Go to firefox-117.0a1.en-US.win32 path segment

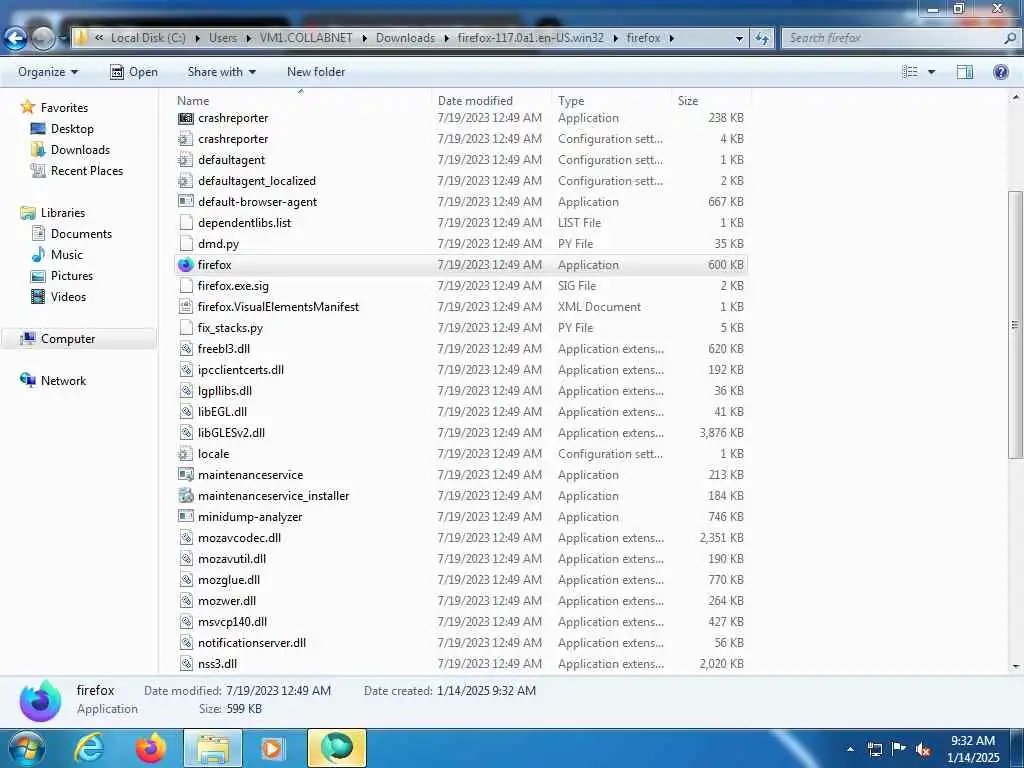pyautogui.click(x=530, y=38)
